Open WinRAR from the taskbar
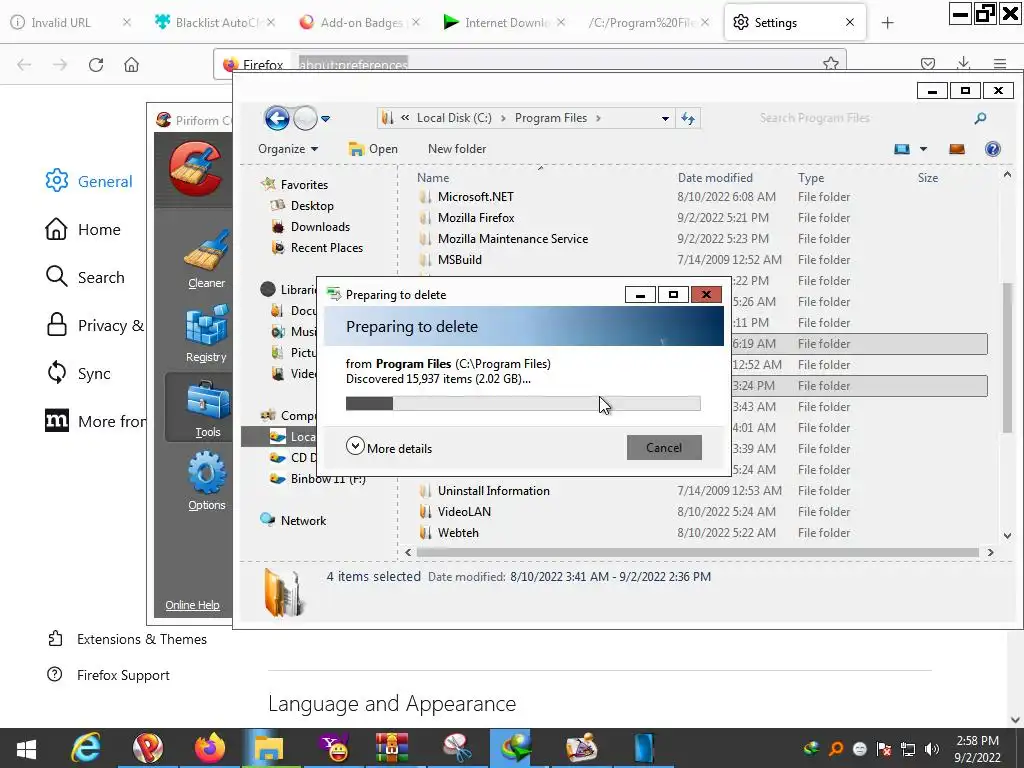This screenshot has width=1024, height=768. pyautogui.click(x=392, y=748)
